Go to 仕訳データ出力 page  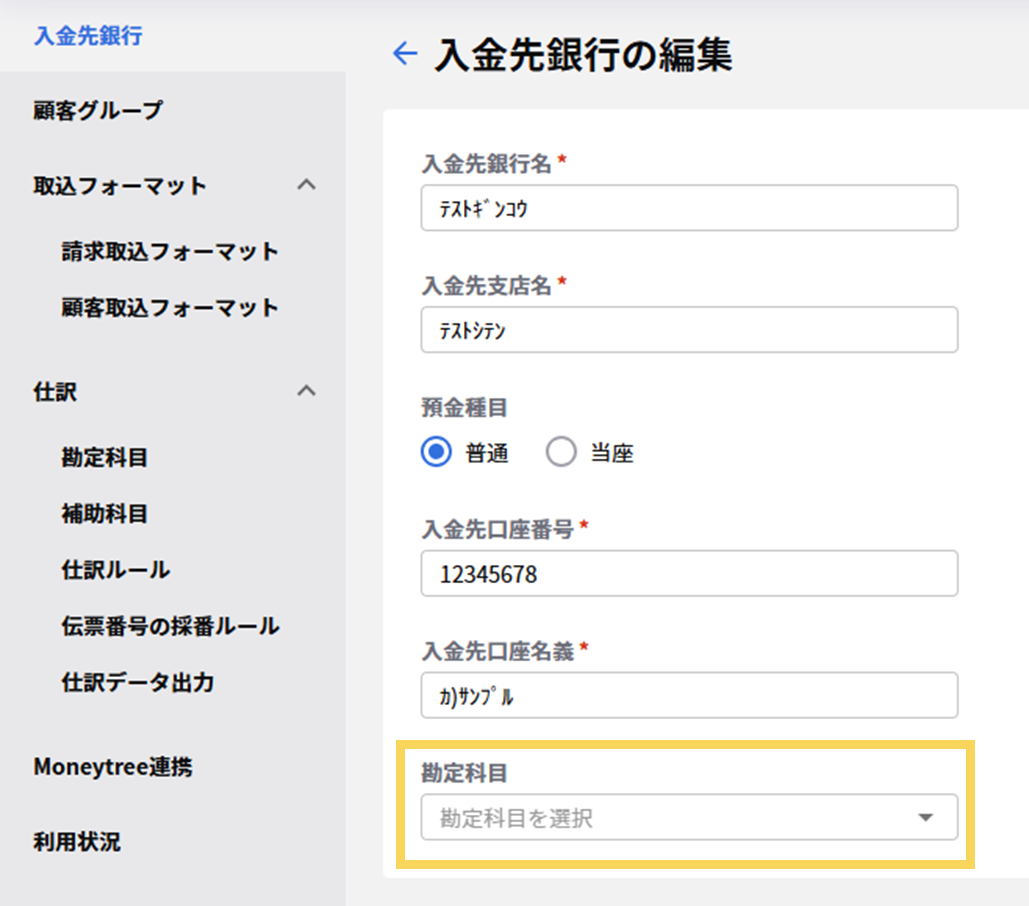[138, 683]
